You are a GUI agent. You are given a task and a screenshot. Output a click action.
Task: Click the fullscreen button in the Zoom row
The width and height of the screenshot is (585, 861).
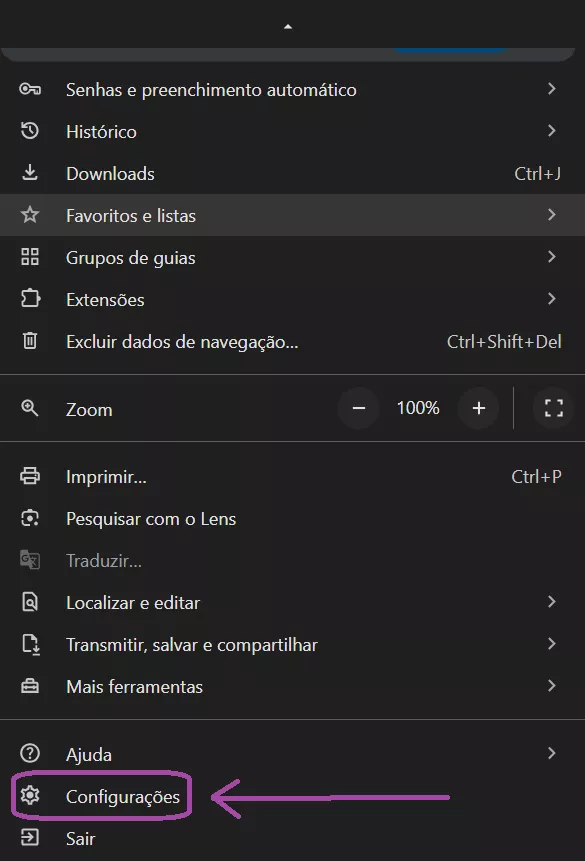click(x=553, y=408)
